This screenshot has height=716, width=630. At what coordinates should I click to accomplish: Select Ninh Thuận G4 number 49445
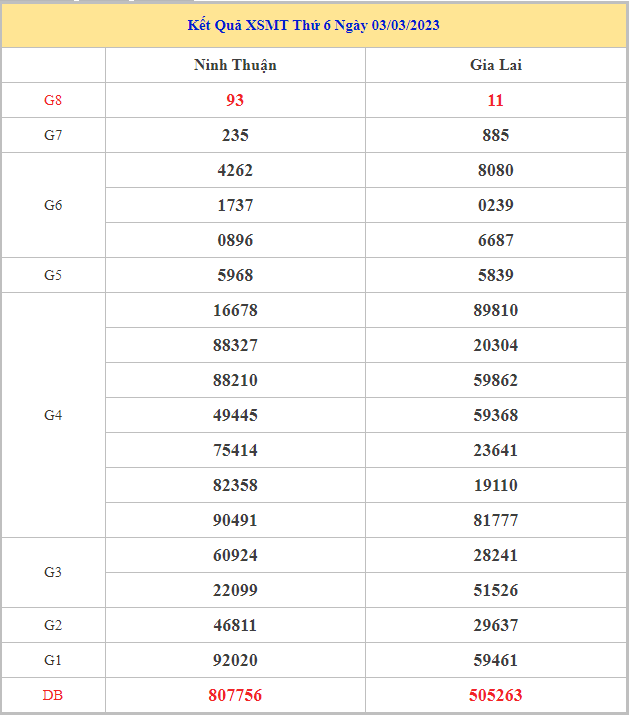[235, 415]
